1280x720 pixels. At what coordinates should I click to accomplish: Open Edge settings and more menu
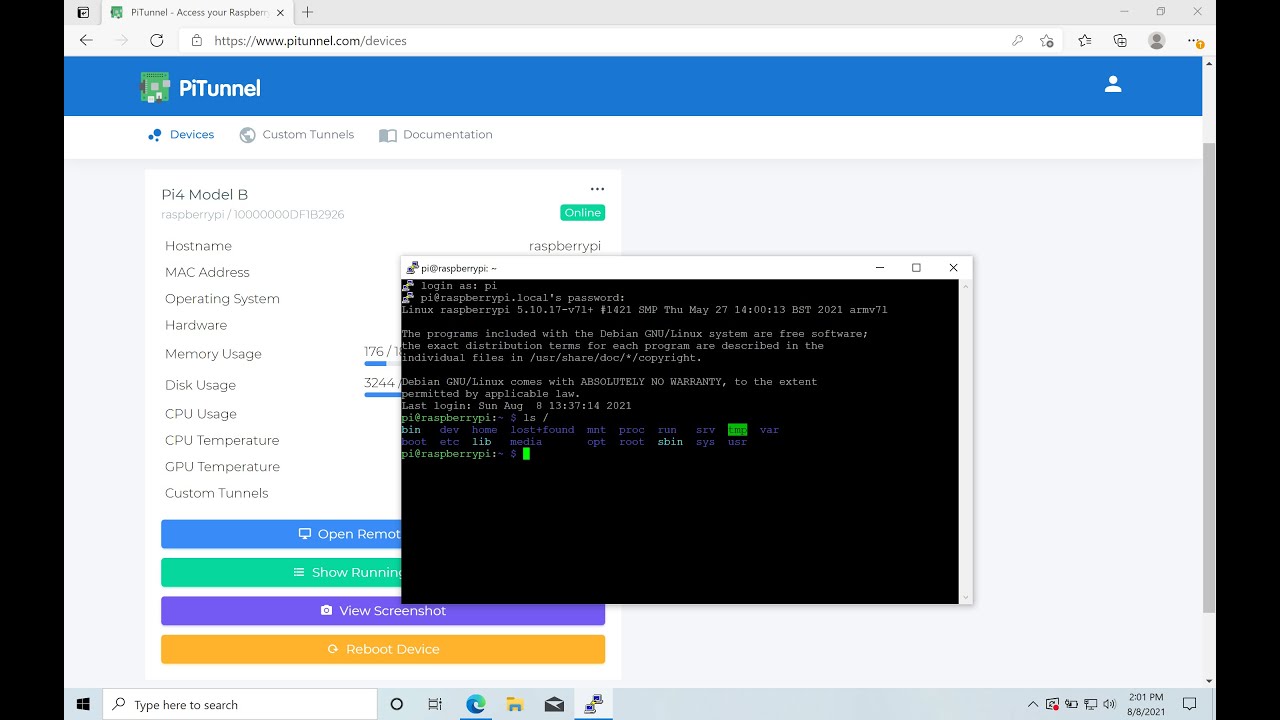(x=1194, y=41)
